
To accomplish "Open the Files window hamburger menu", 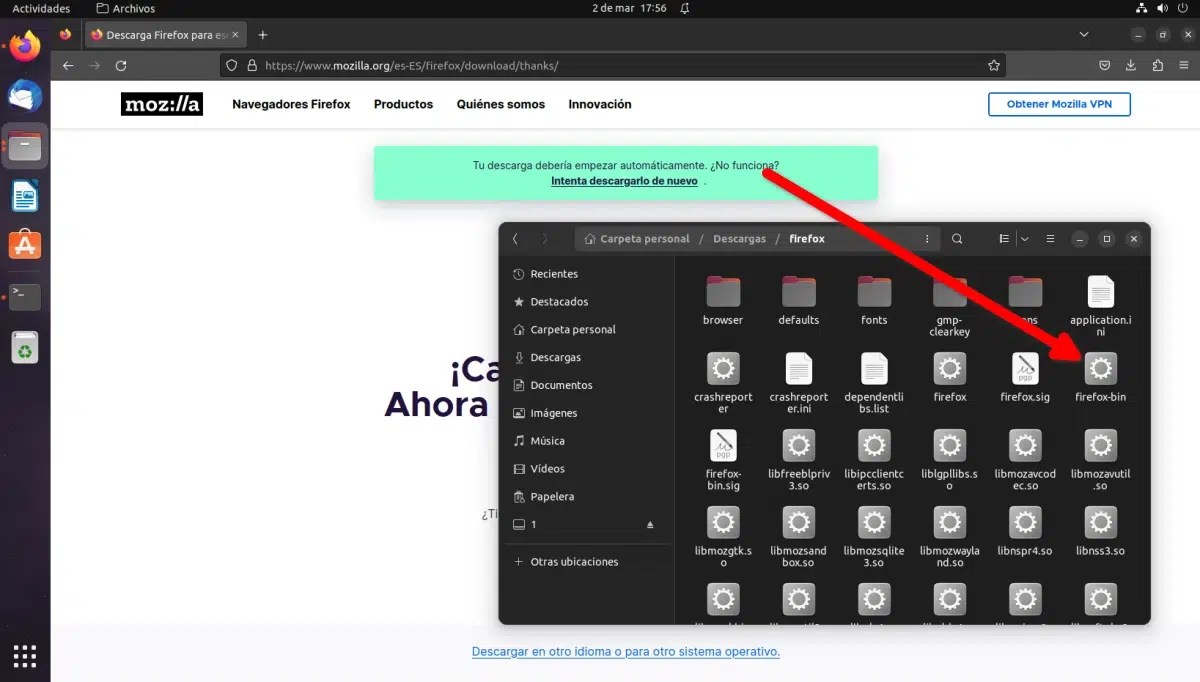I will 1050,239.
